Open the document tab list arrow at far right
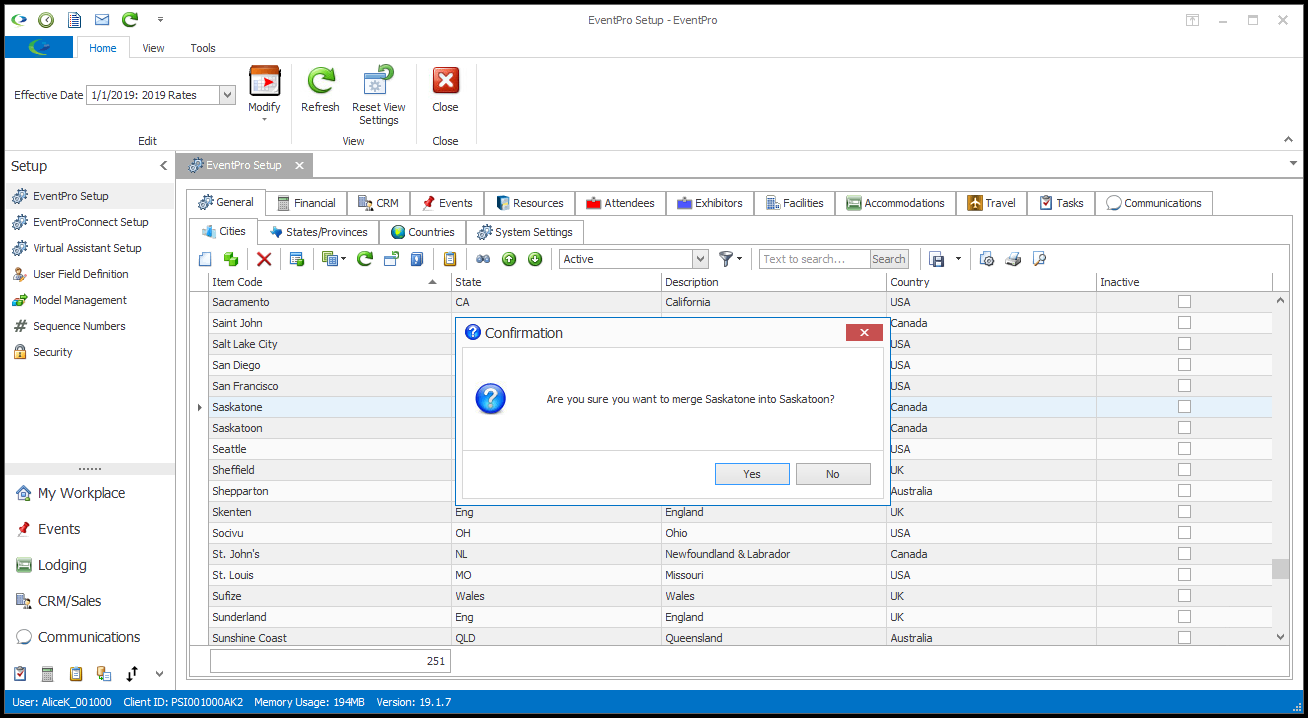1308x718 pixels. point(1293,163)
